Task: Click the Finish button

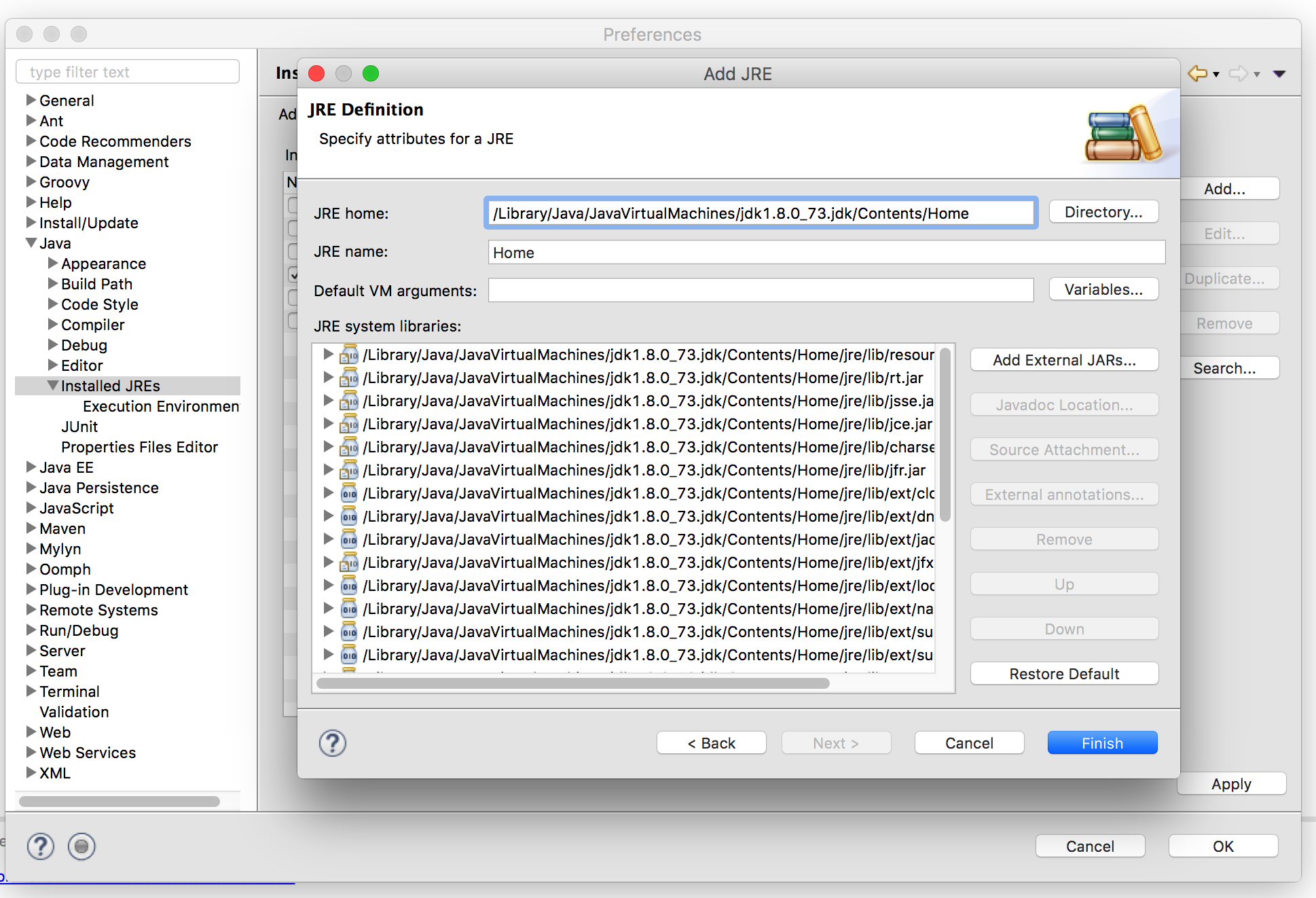Action: point(1102,743)
